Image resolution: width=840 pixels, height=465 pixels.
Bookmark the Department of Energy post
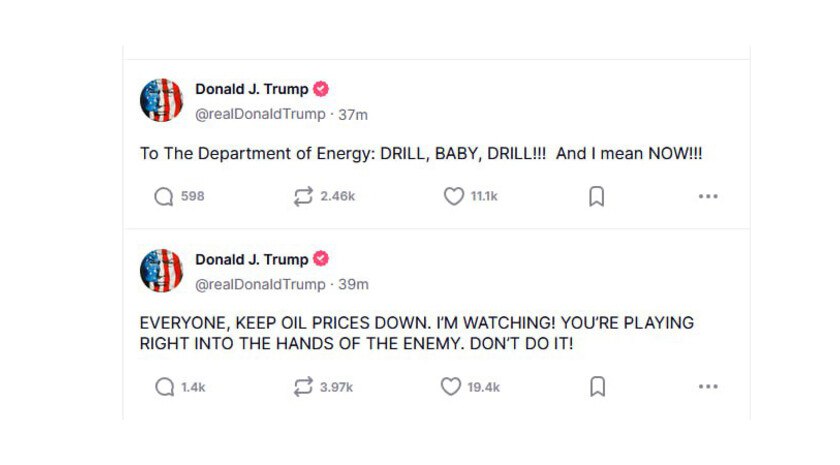pos(597,197)
